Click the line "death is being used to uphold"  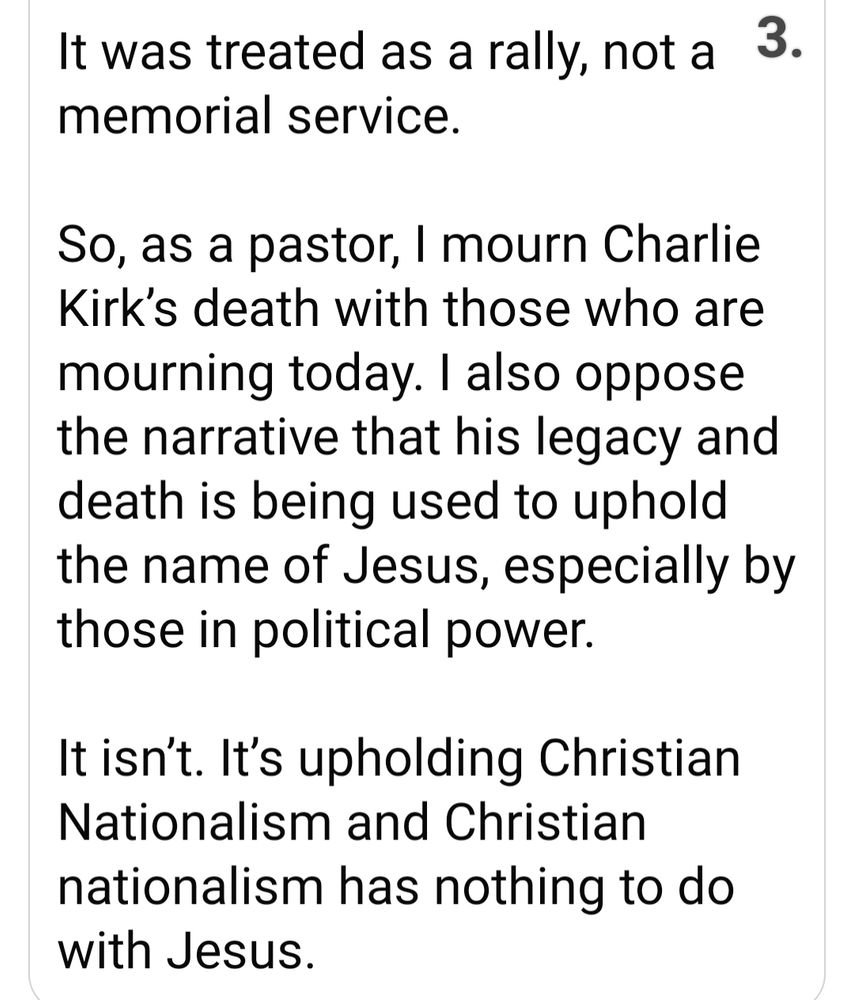coord(392,502)
